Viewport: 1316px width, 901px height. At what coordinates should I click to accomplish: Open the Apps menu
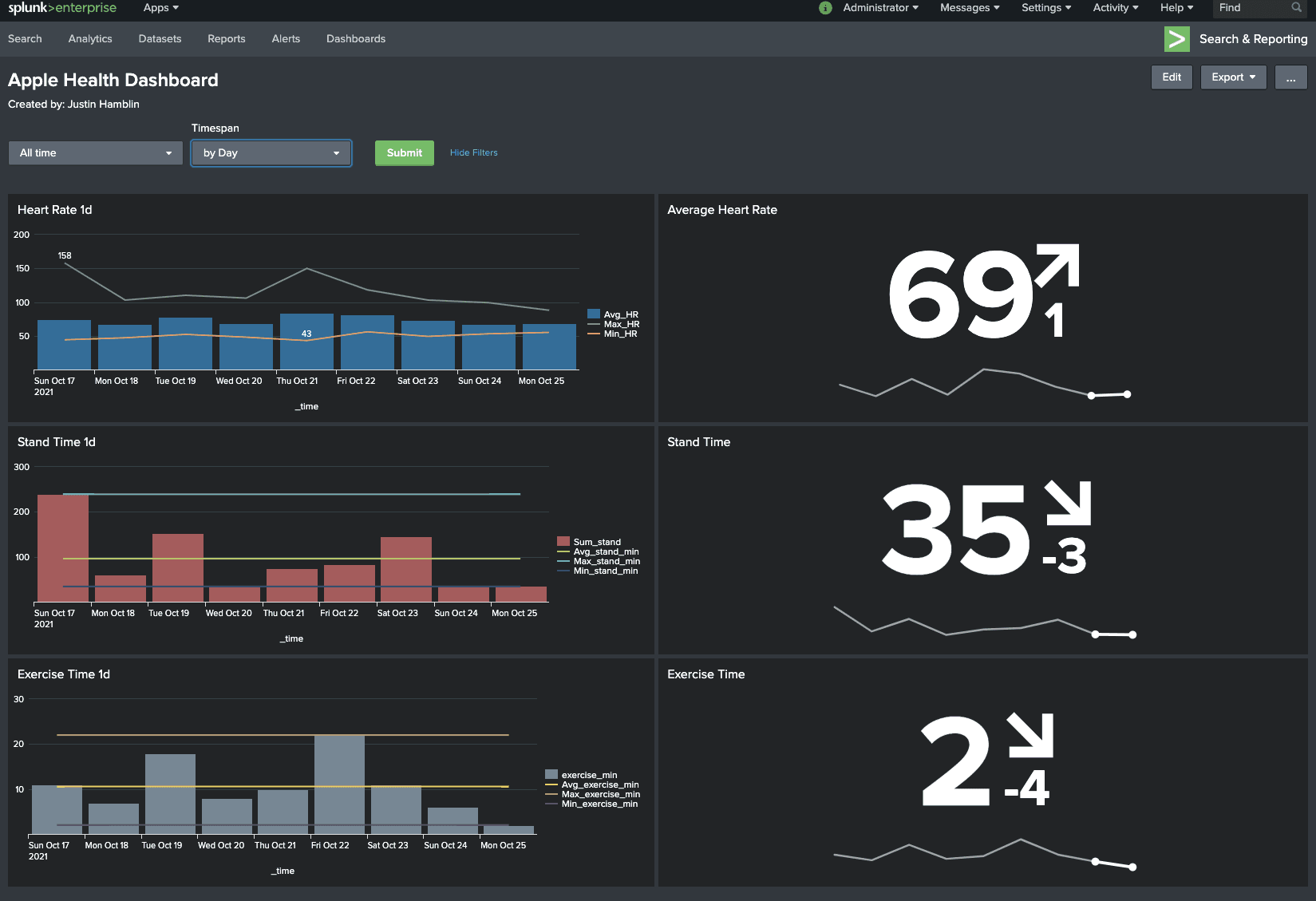click(x=160, y=8)
